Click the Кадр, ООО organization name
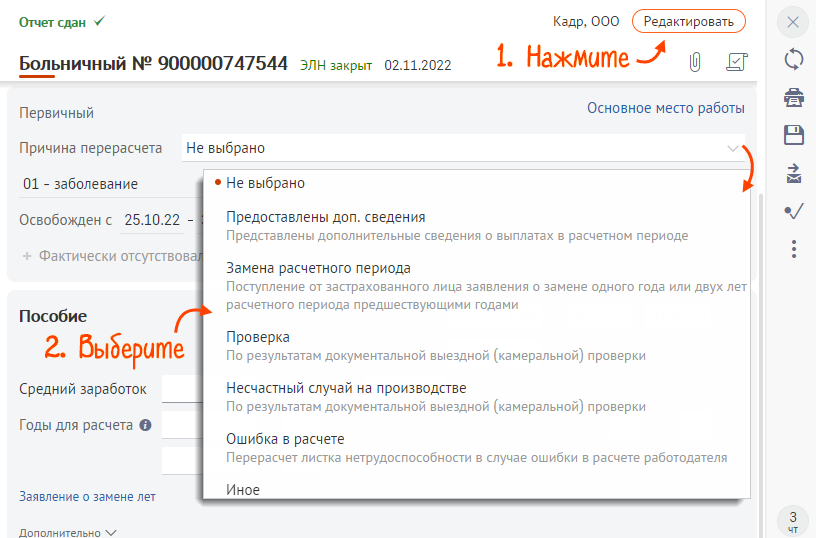816x538 pixels. point(586,21)
